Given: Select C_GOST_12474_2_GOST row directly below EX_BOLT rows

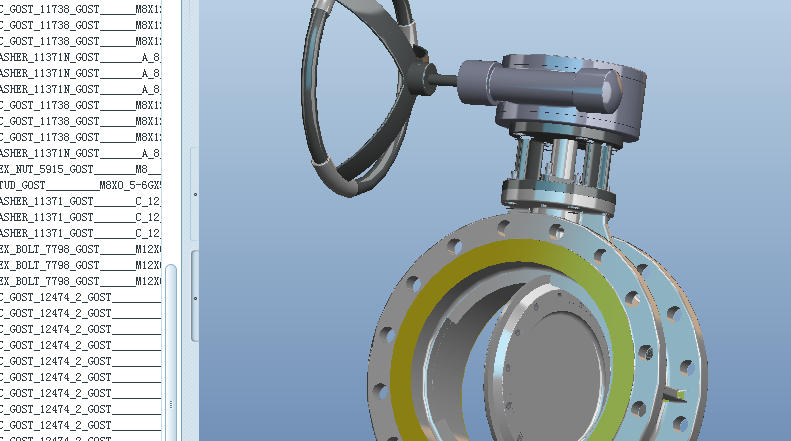Looking at the screenshot, I should [x=80, y=297].
